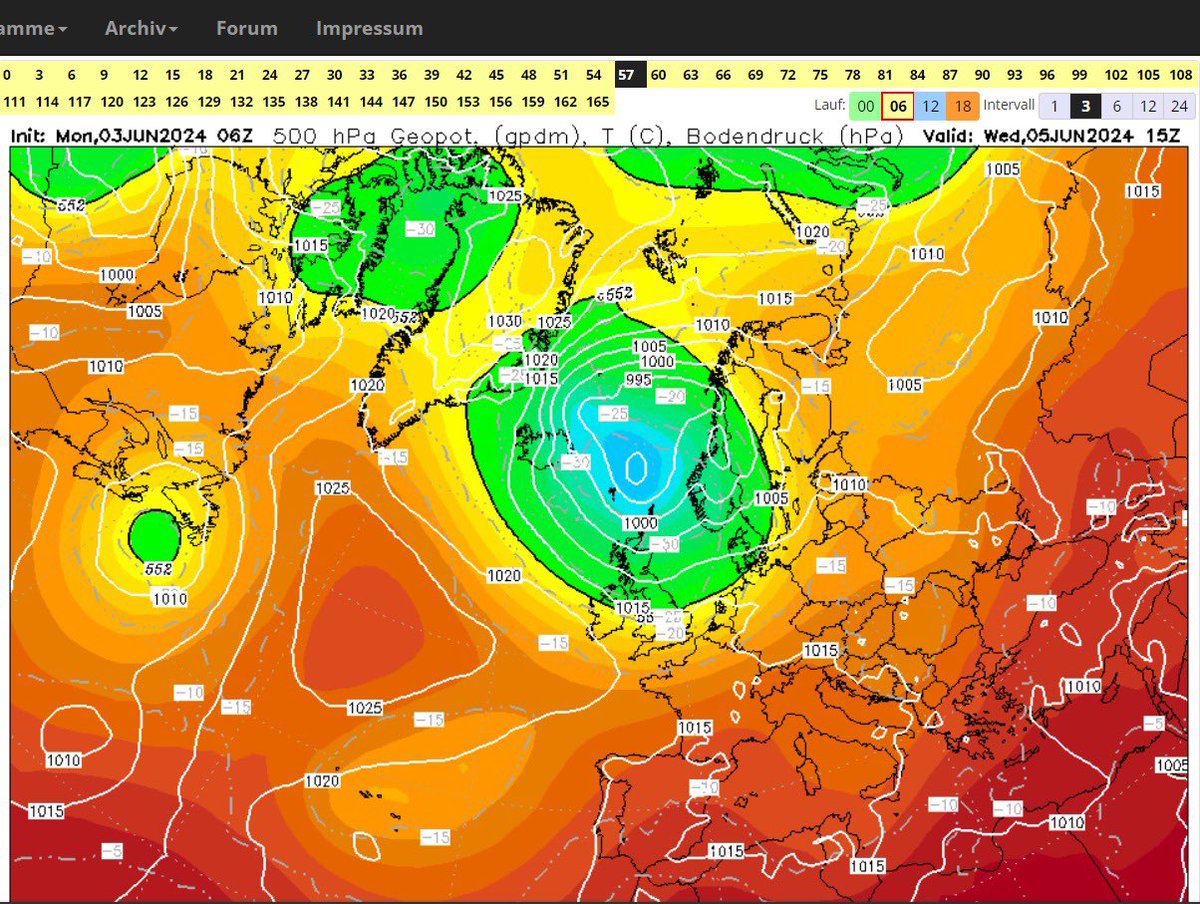Set Intervall to 24 hours

tap(1180, 106)
